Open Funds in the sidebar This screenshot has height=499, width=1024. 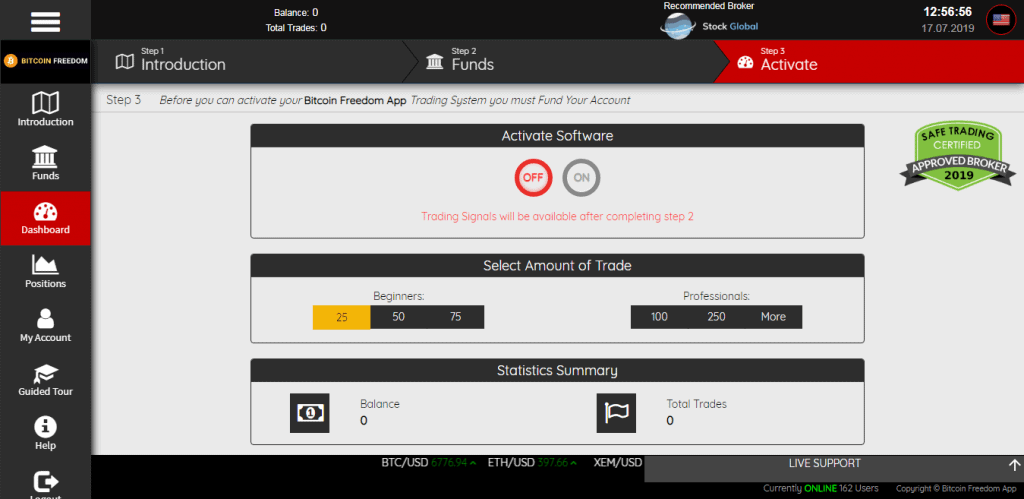[x=46, y=163]
